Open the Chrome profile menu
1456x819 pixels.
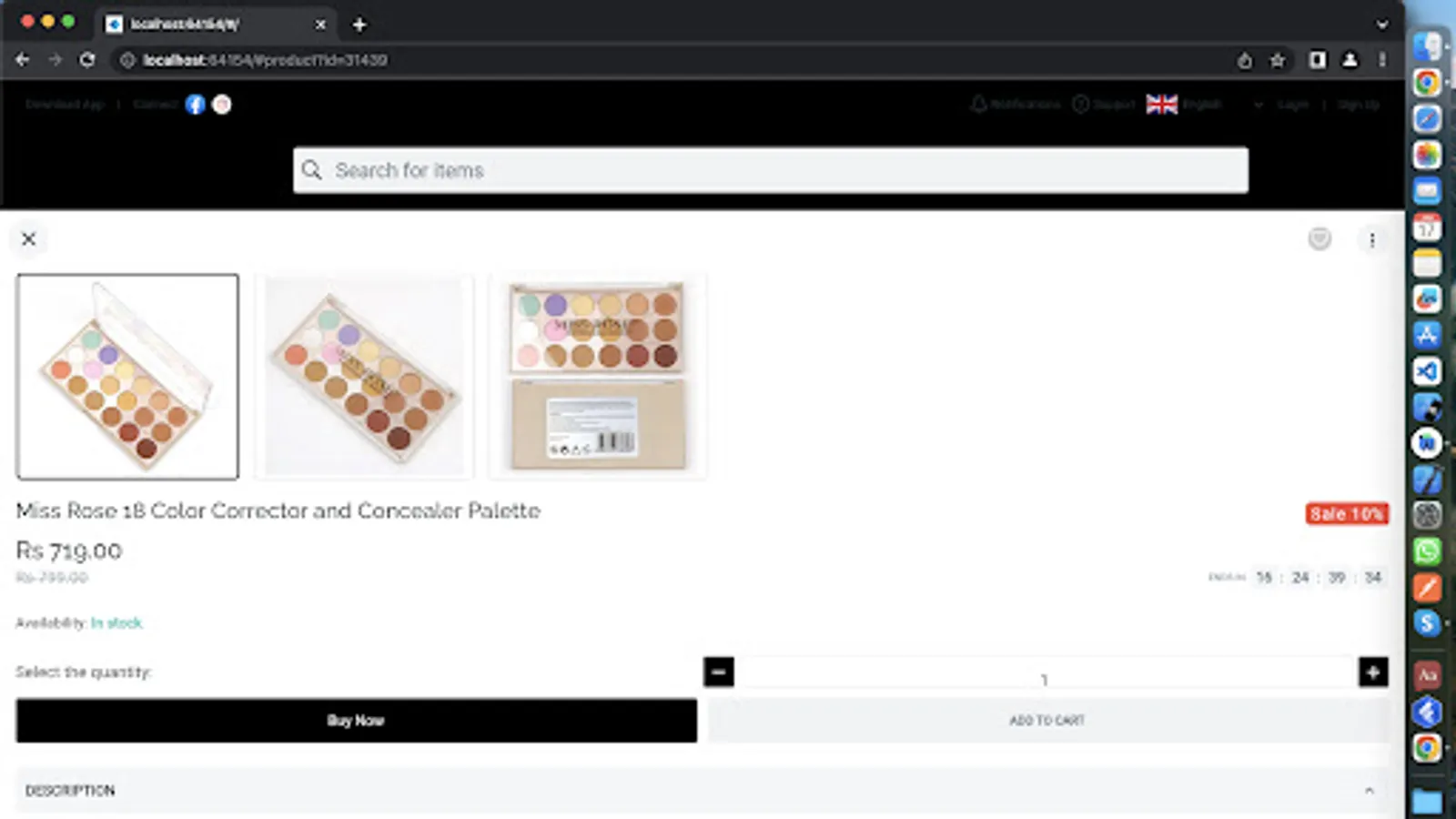click(x=1350, y=60)
